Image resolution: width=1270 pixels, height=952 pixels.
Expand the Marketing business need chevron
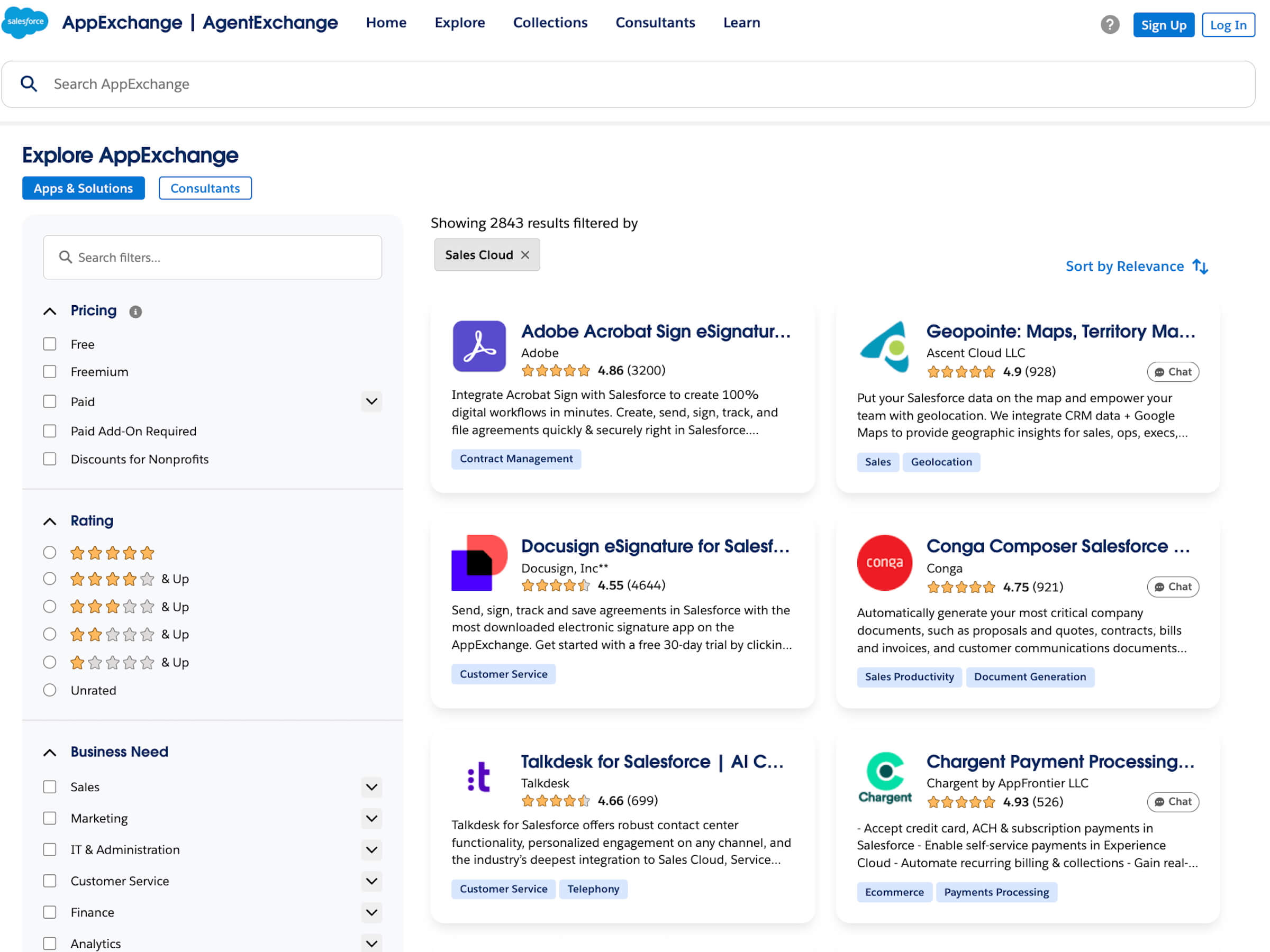[371, 818]
